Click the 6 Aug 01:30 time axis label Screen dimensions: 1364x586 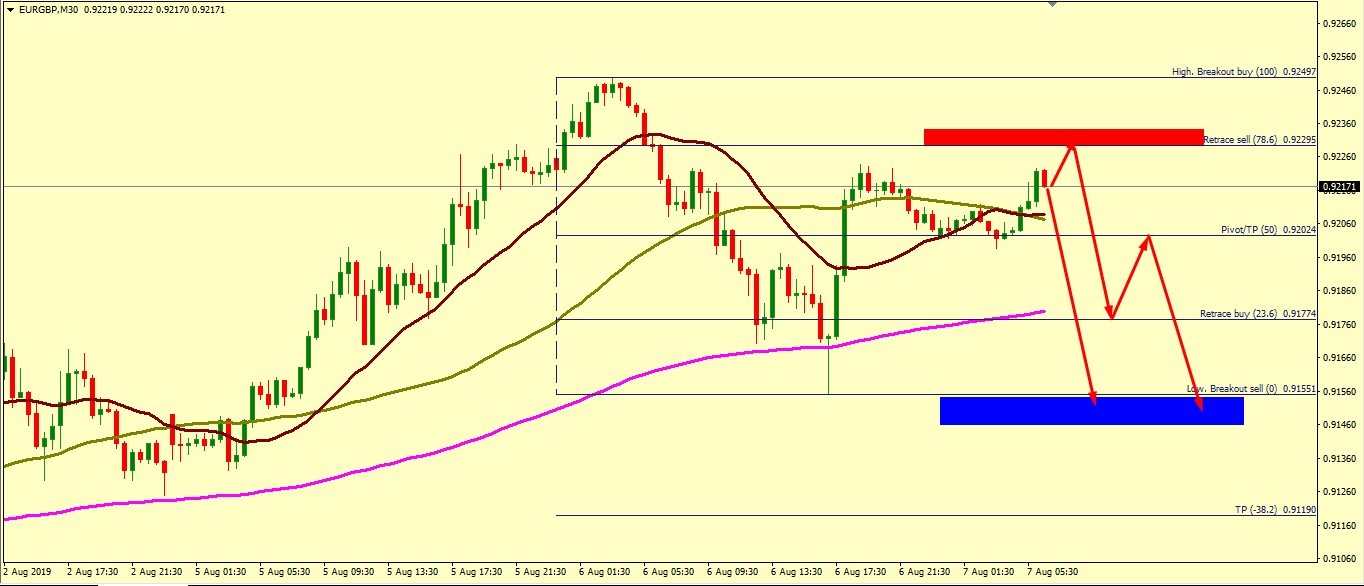tap(606, 572)
